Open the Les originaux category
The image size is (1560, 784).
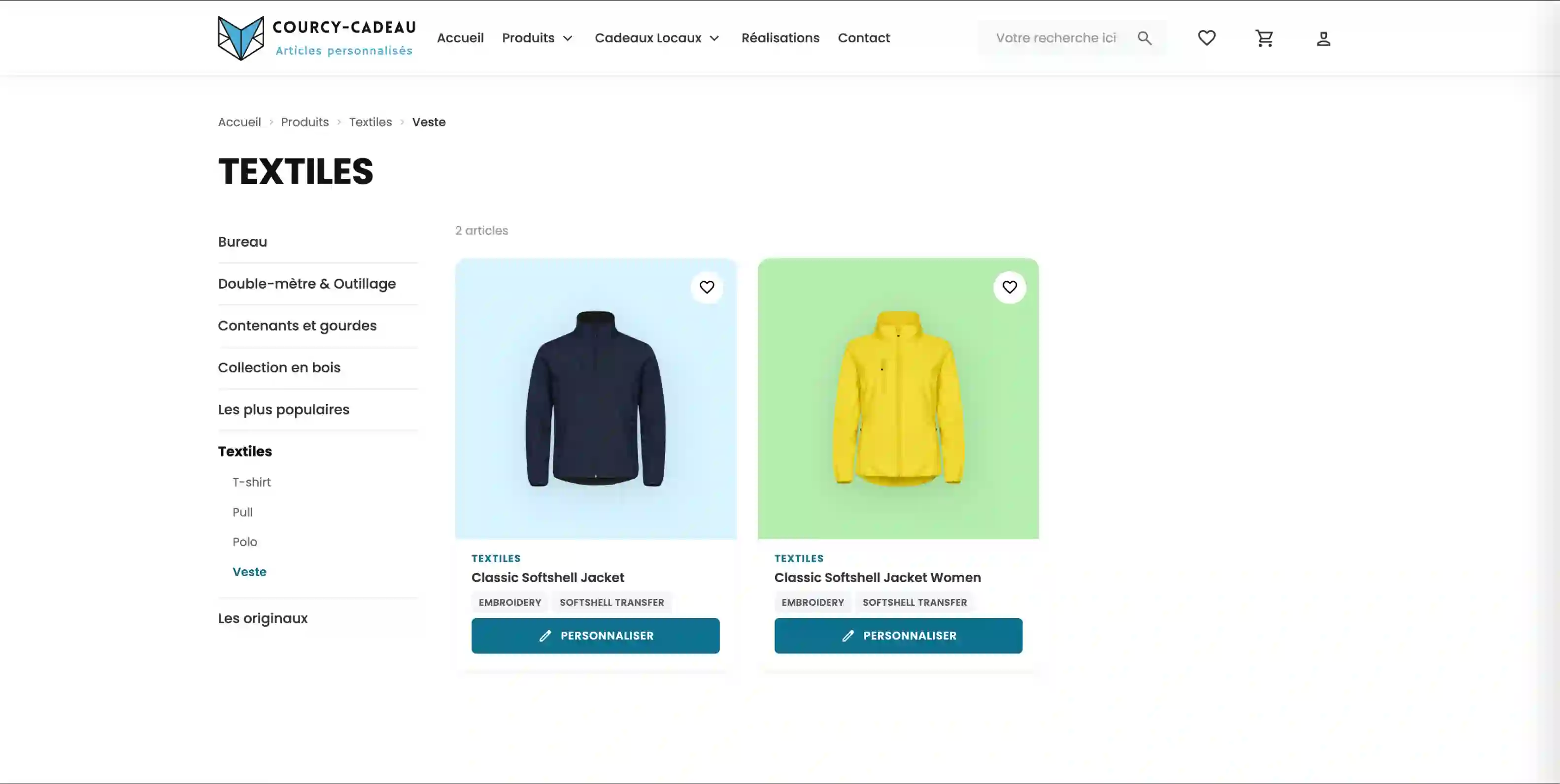(263, 618)
